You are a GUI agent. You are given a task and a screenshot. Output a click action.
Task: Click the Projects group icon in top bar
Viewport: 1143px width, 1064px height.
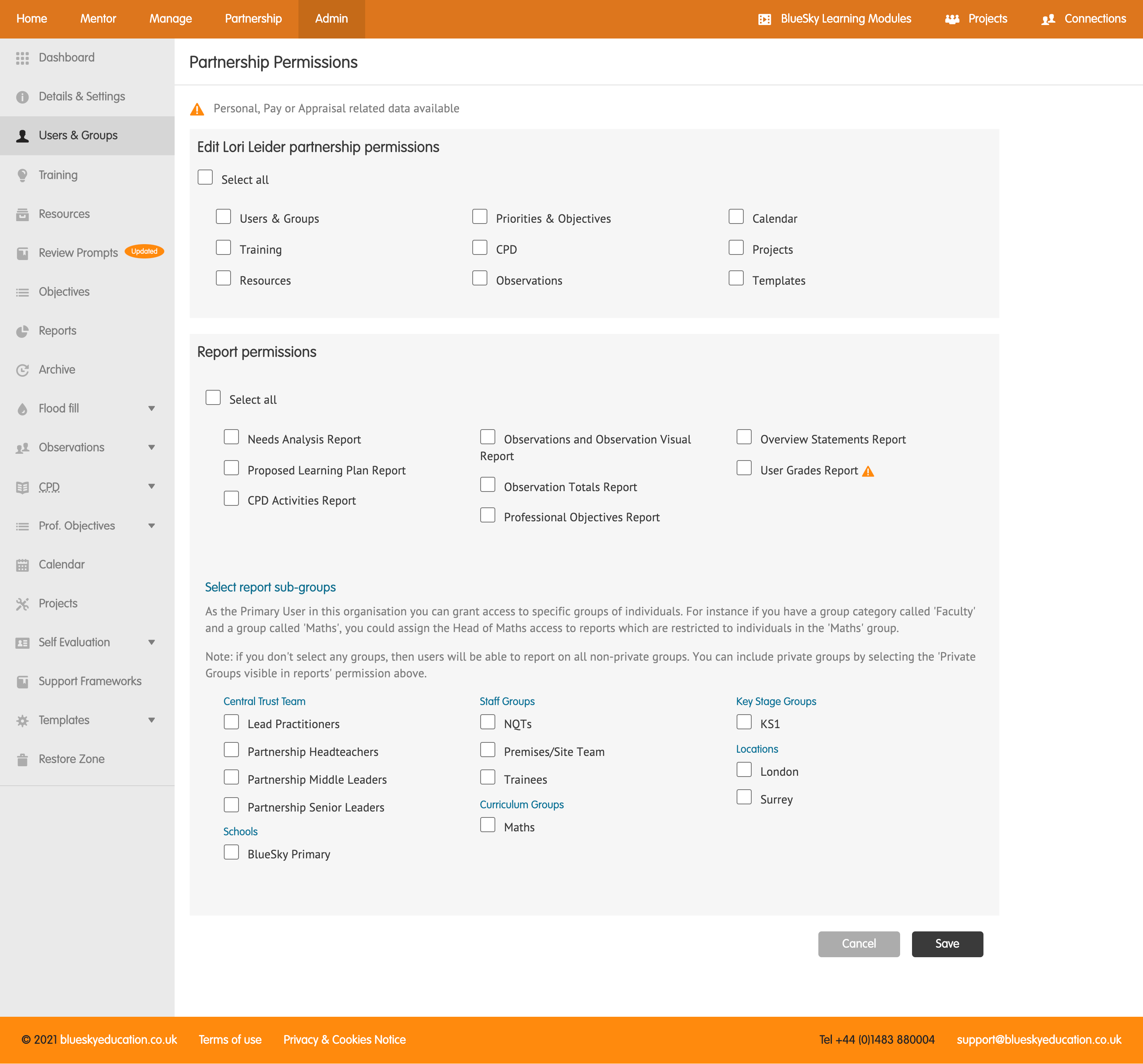click(952, 19)
